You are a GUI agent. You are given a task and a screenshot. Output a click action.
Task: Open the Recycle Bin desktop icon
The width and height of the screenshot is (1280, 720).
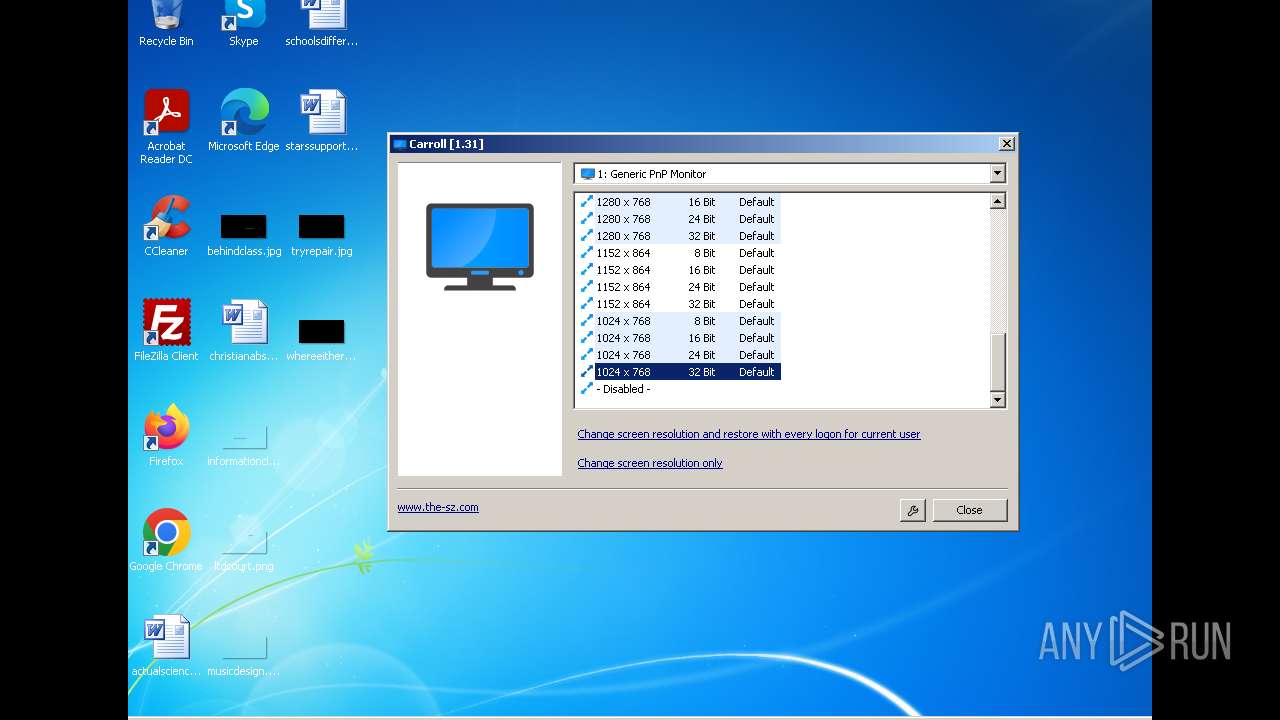click(x=166, y=24)
